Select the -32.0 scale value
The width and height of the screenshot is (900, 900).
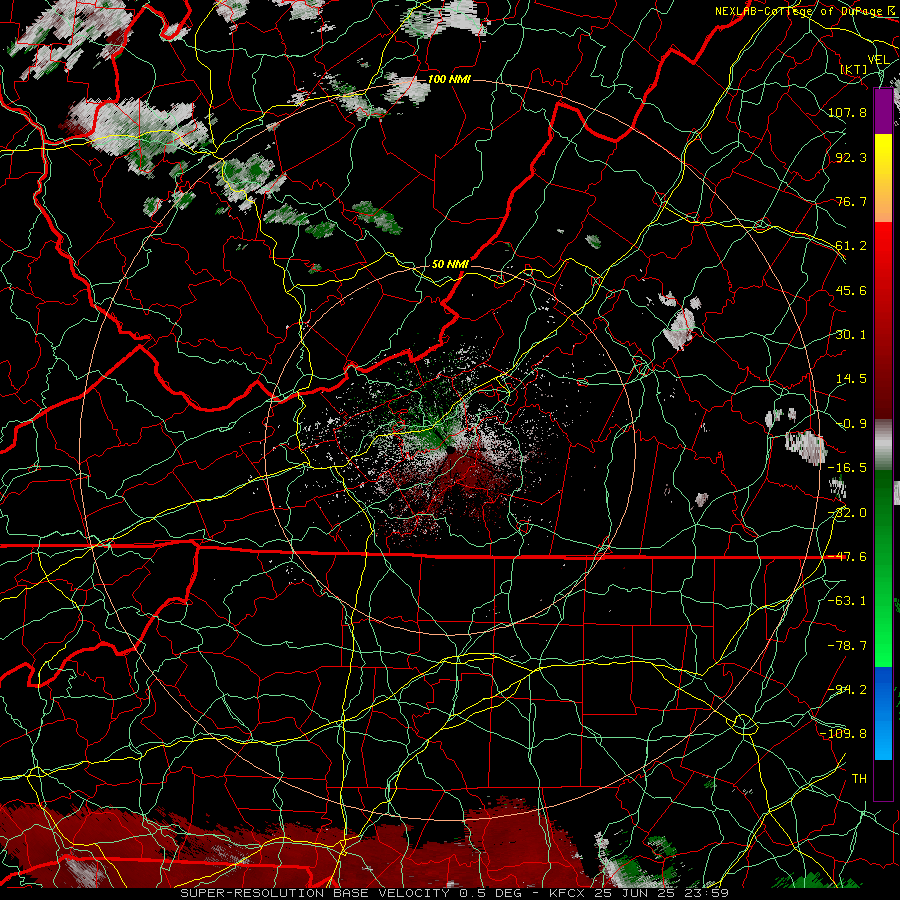point(847,513)
